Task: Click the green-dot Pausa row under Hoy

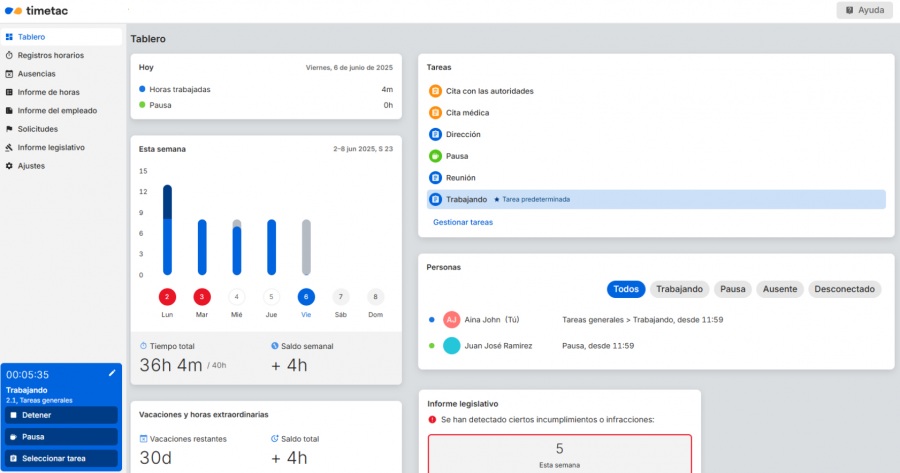Action: 266,105
